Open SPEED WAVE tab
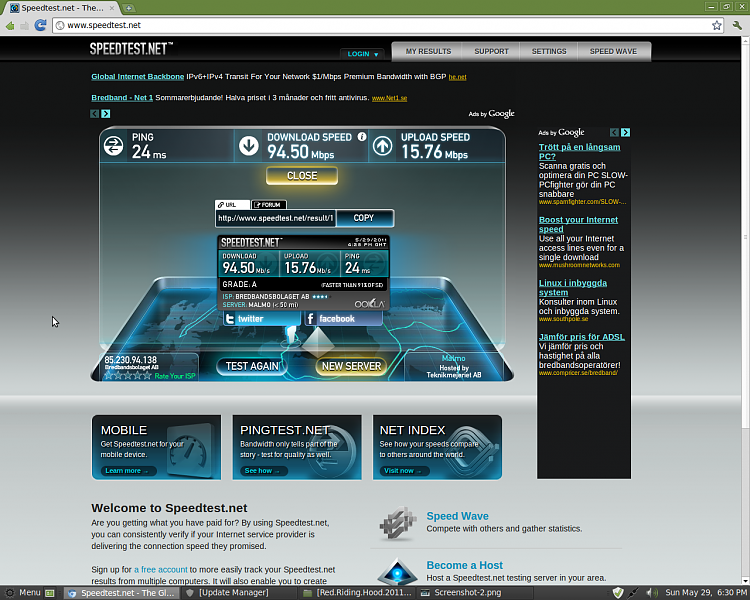Screen dimensions: 750x600 tap(613, 51)
